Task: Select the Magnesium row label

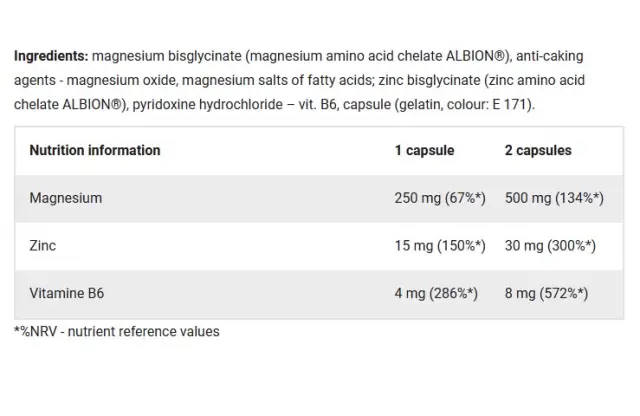Action: click(x=66, y=198)
